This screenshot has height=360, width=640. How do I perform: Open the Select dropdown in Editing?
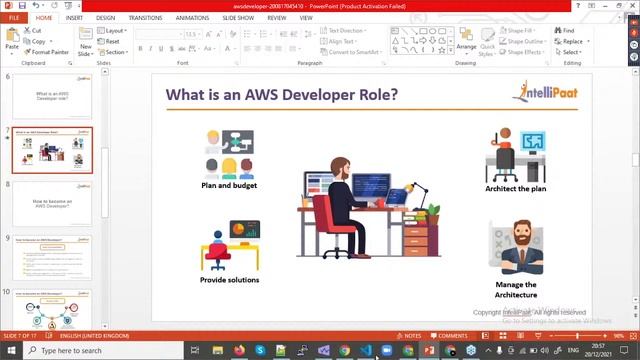coord(568,52)
